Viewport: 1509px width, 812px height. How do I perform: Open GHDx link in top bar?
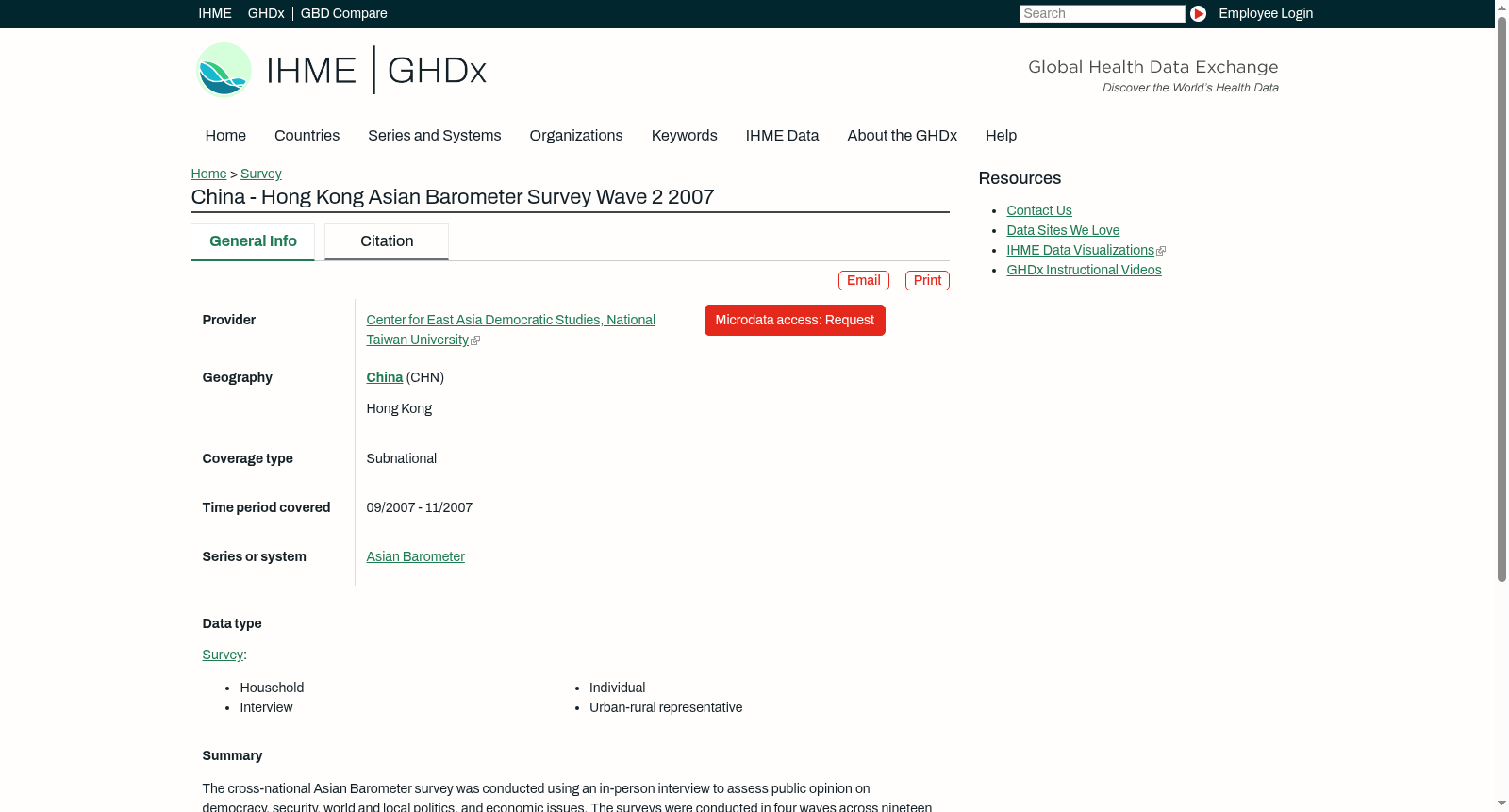point(266,13)
